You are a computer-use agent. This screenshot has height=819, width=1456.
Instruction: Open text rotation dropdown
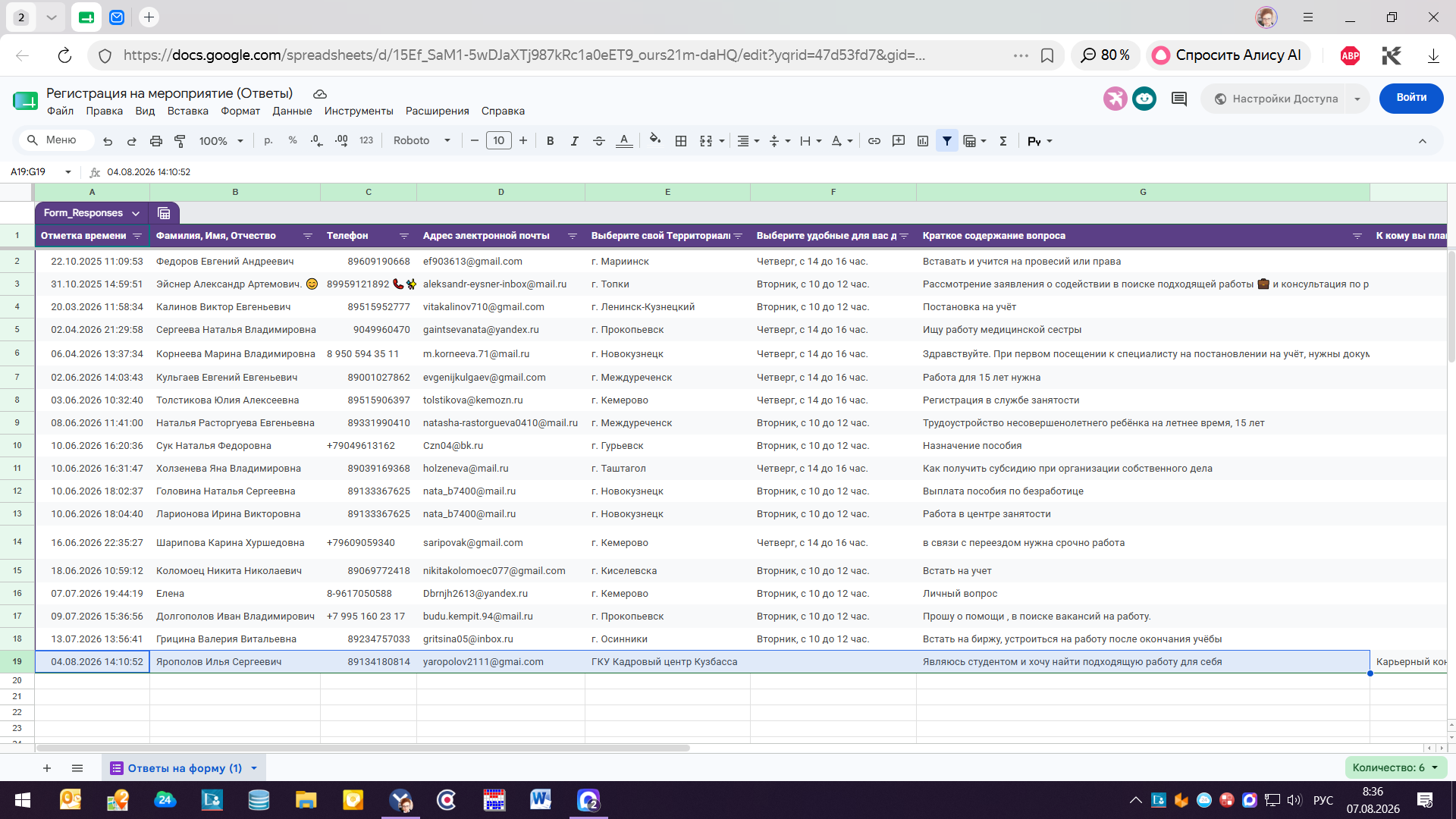tap(842, 141)
